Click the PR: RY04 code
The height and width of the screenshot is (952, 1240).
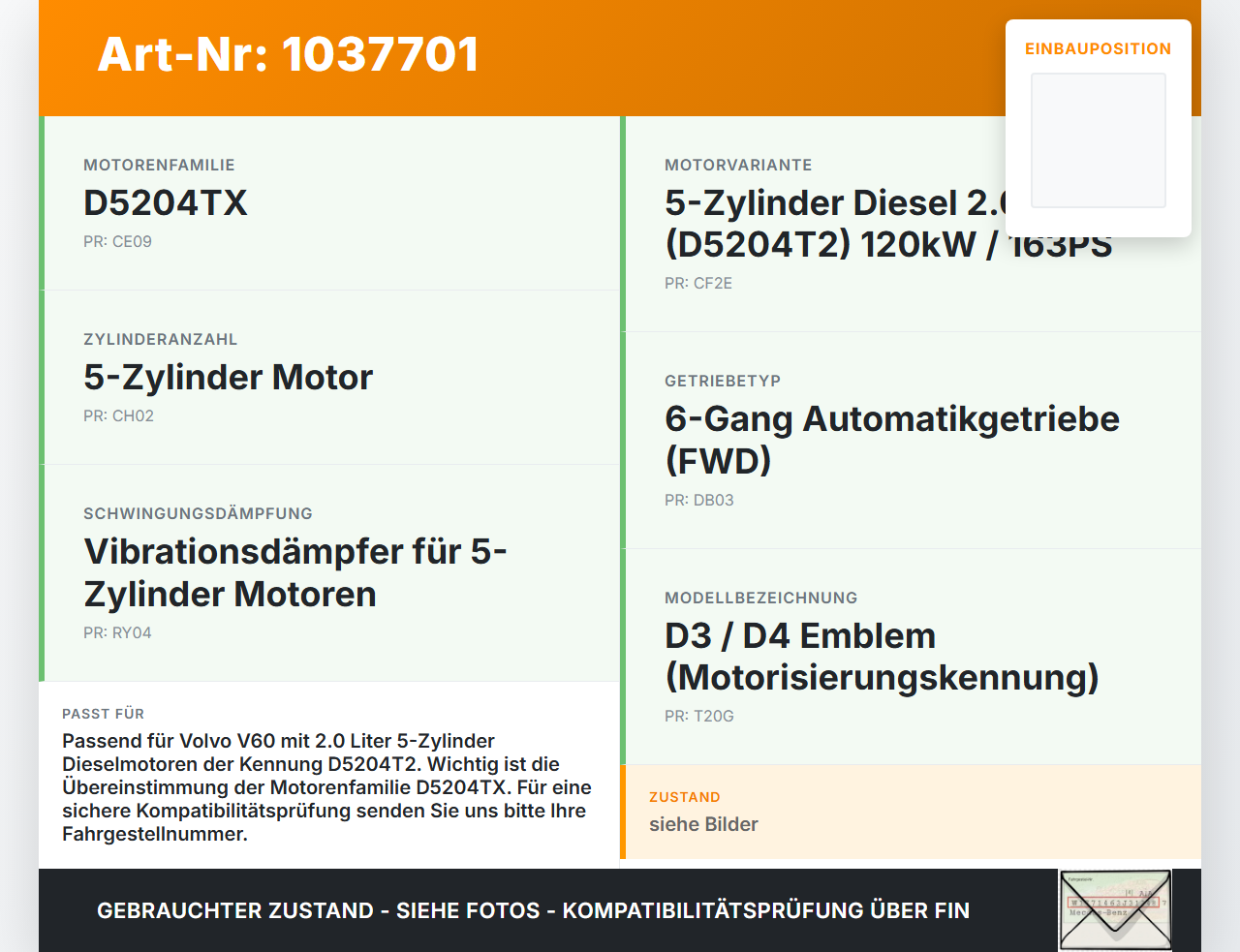tap(117, 633)
